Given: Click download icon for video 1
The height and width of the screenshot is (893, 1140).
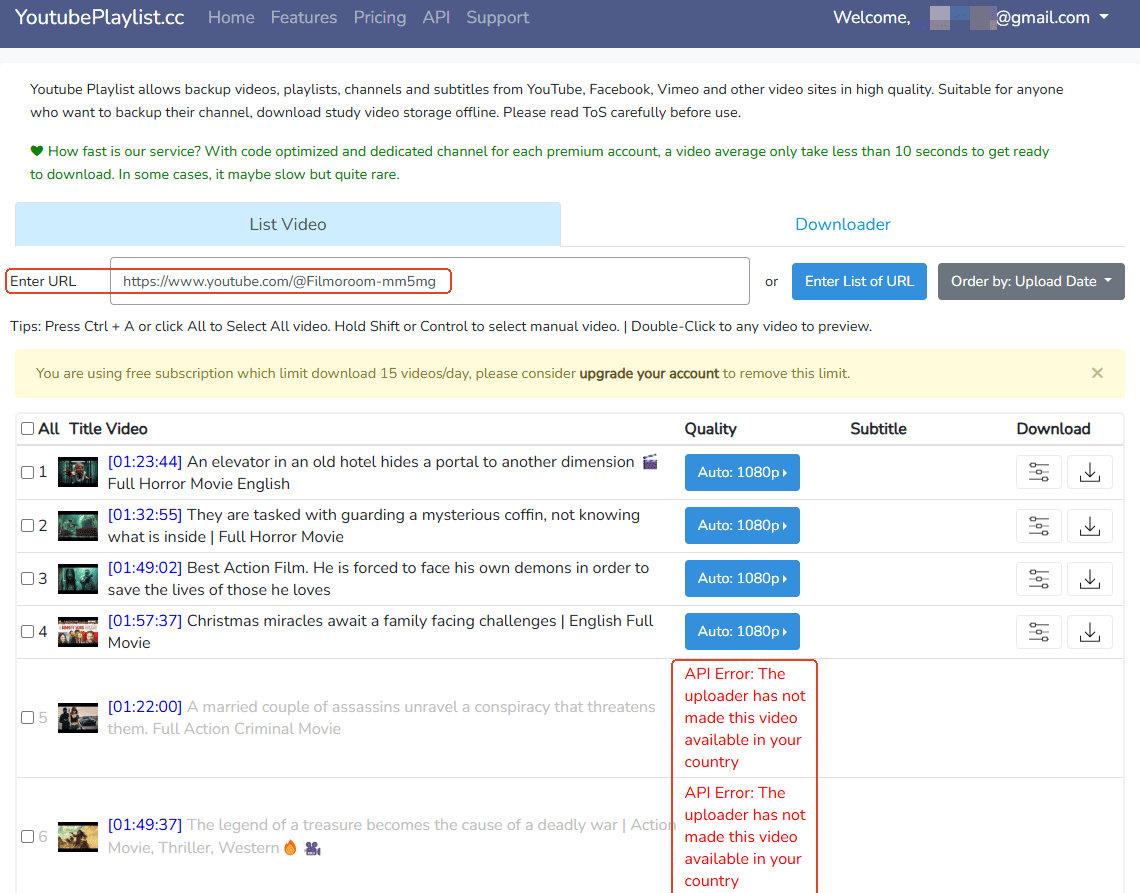Looking at the screenshot, I should pyautogui.click(x=1090, y=473).
